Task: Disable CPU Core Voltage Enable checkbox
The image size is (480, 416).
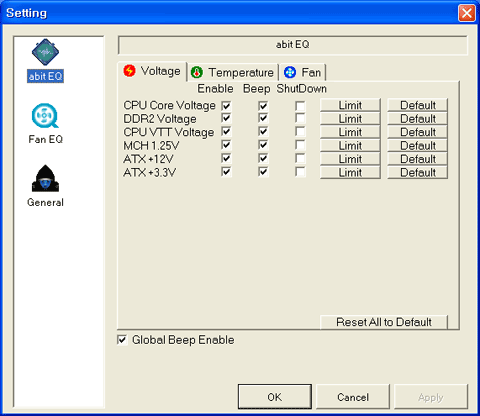Action: click(x=226, y=106)
